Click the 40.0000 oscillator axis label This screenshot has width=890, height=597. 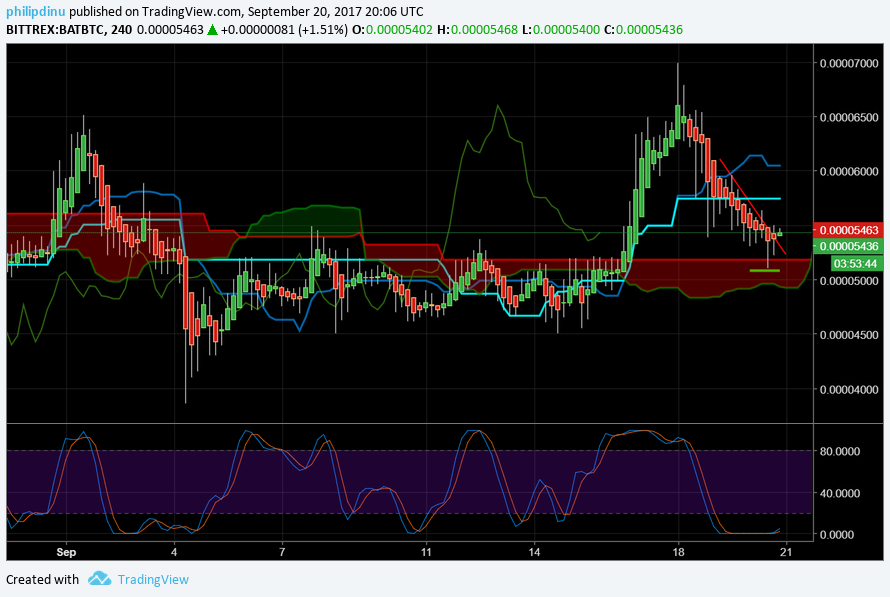(x=840, y=493)
